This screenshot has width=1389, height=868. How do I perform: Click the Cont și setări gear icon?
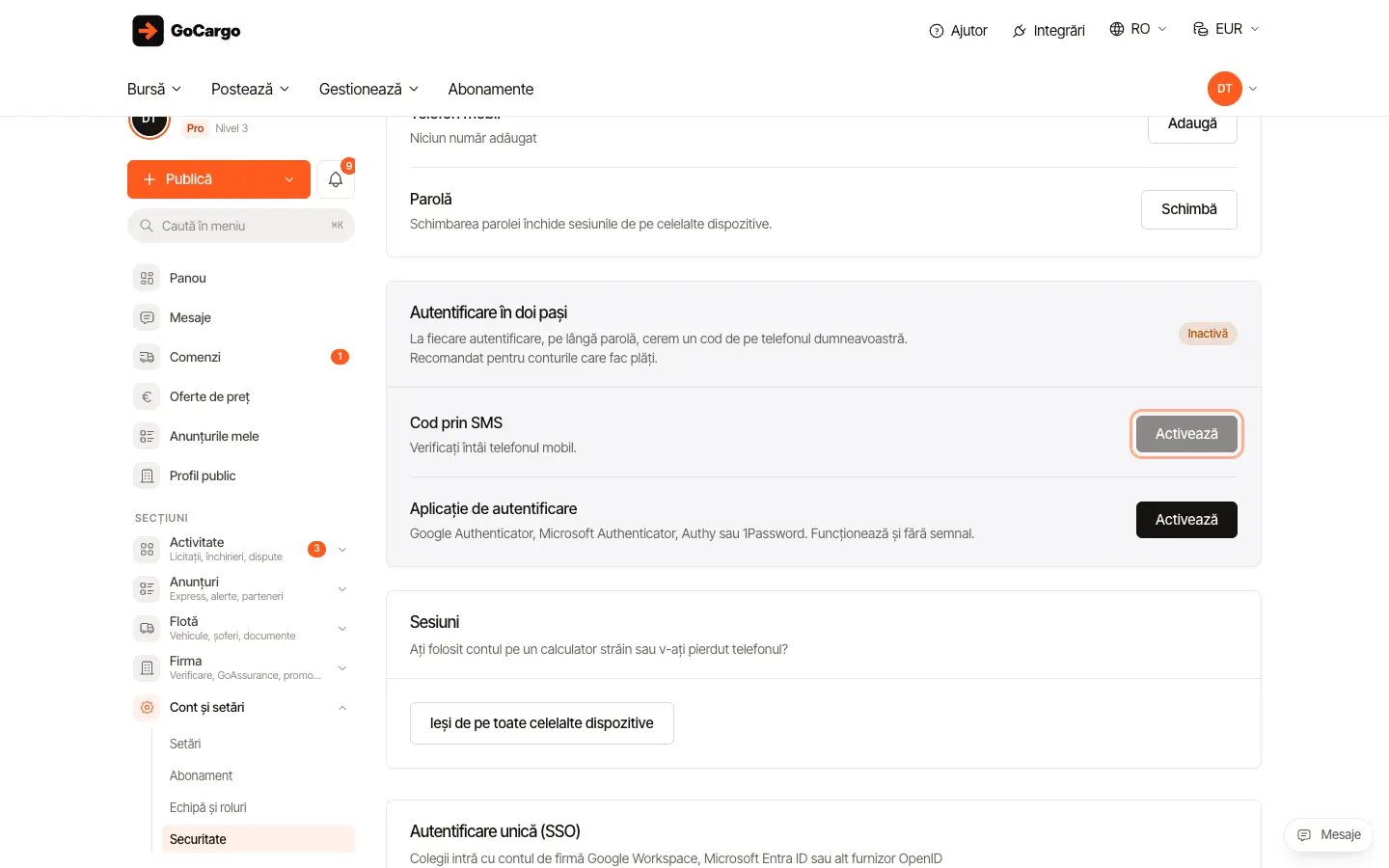[147, 707]
